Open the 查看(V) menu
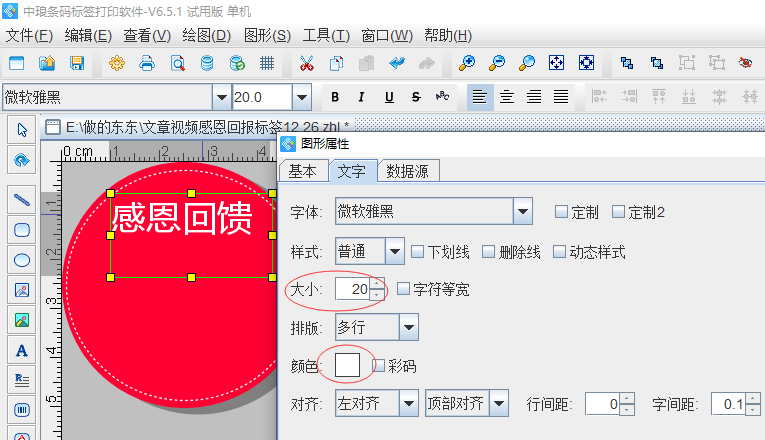765x440 pixels. pos(147,36)
